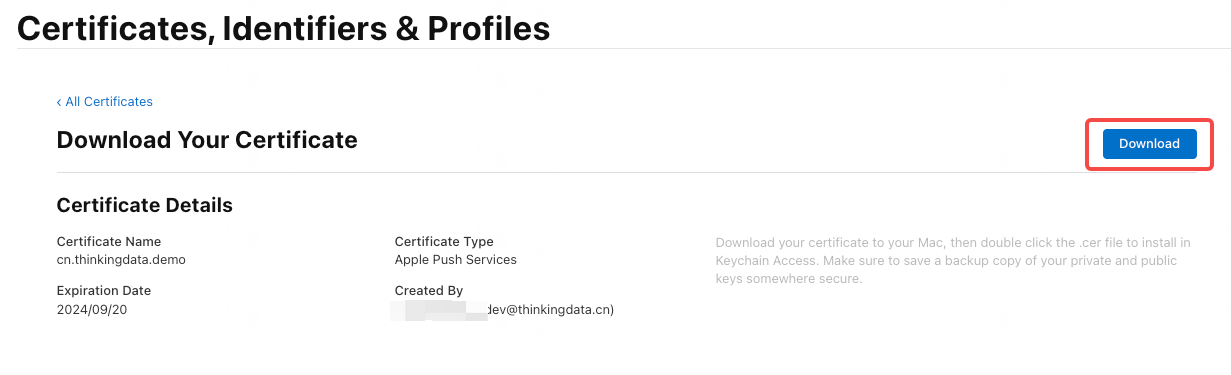This screenshot has width=1231, height=375.
Task: Select the expiration date 2024/09/20
Action: (x=92, y=309)
